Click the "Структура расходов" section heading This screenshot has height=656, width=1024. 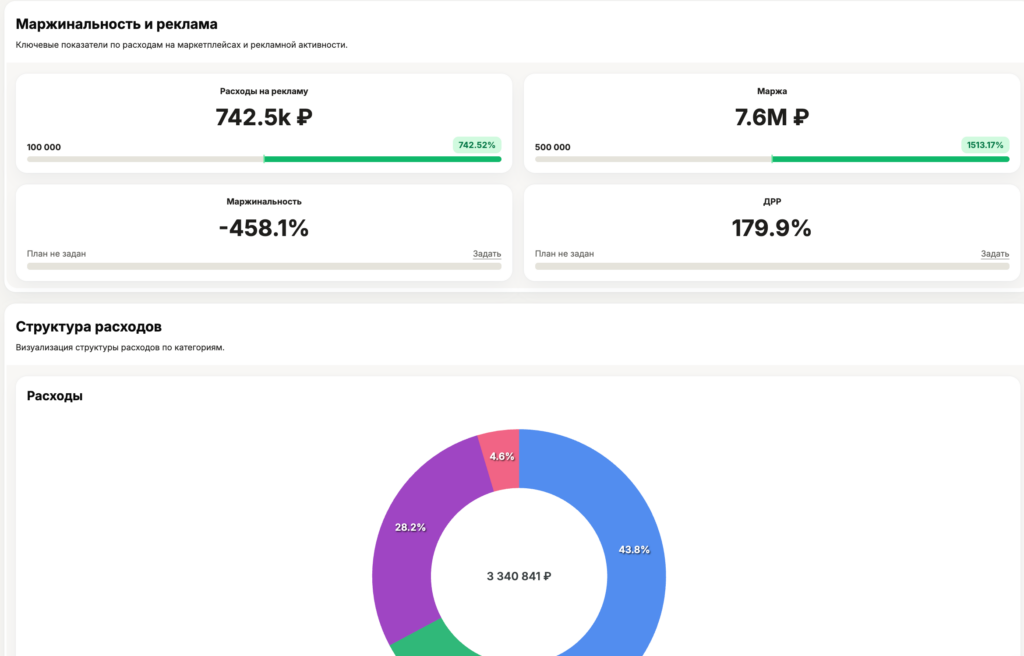click(89, 327)
